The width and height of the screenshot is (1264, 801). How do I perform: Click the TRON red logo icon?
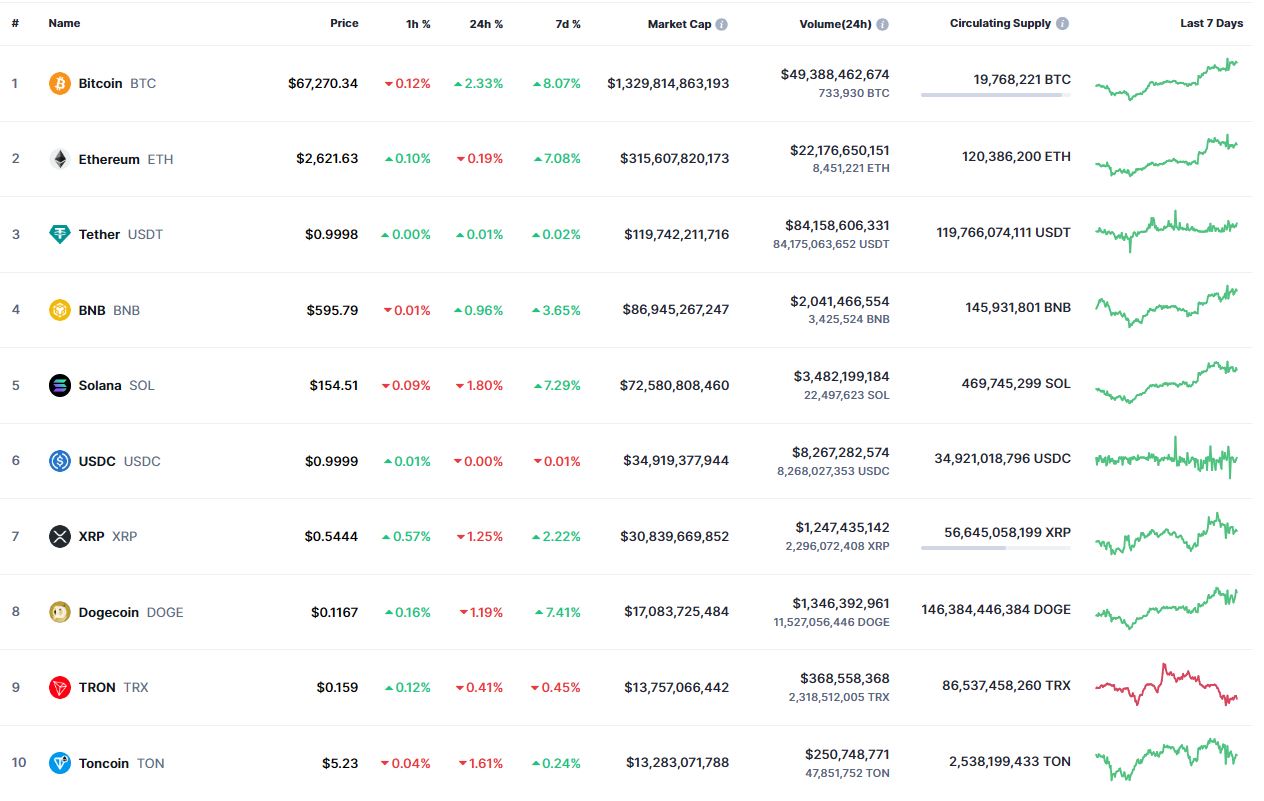pyautogui.click(x=60, y=688)
